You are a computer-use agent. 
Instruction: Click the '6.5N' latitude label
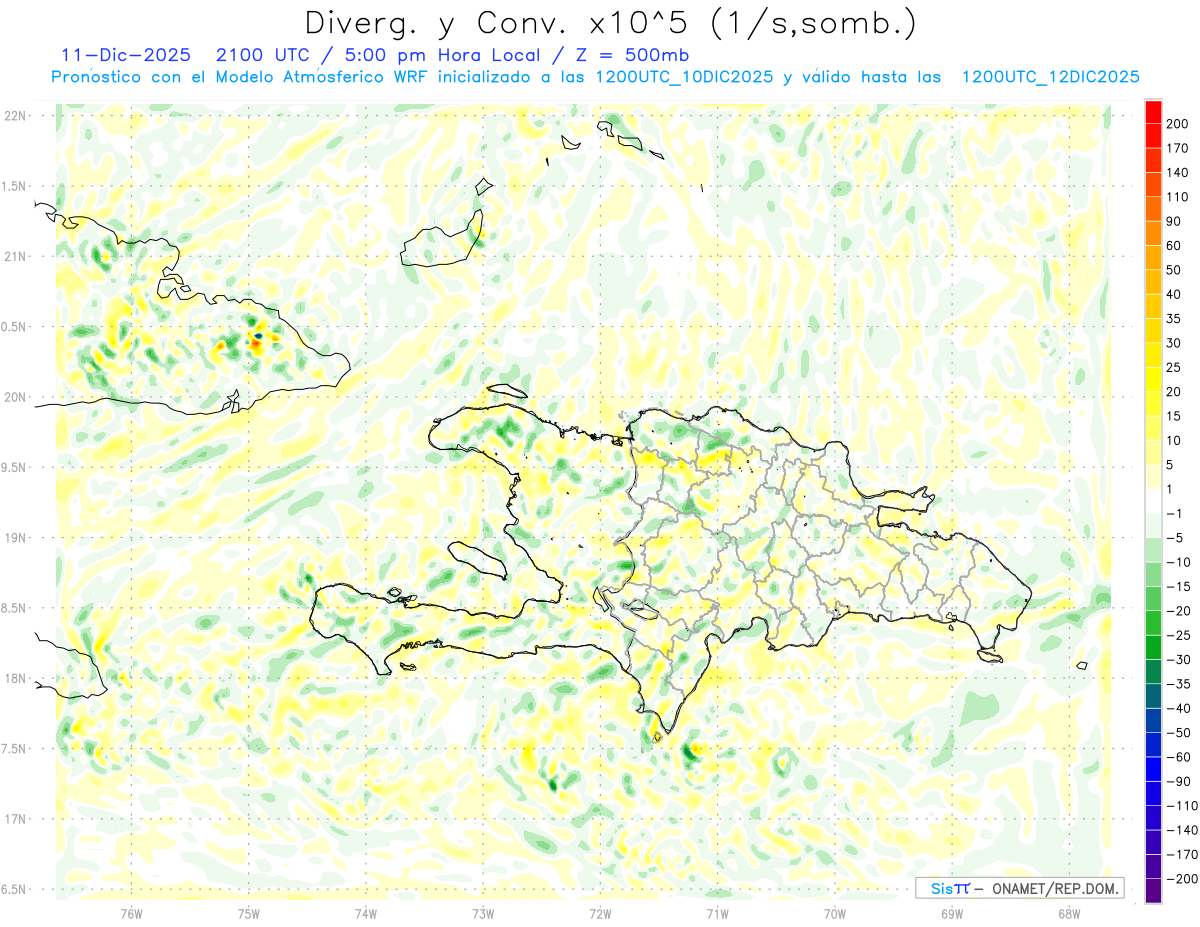(15, 889)
